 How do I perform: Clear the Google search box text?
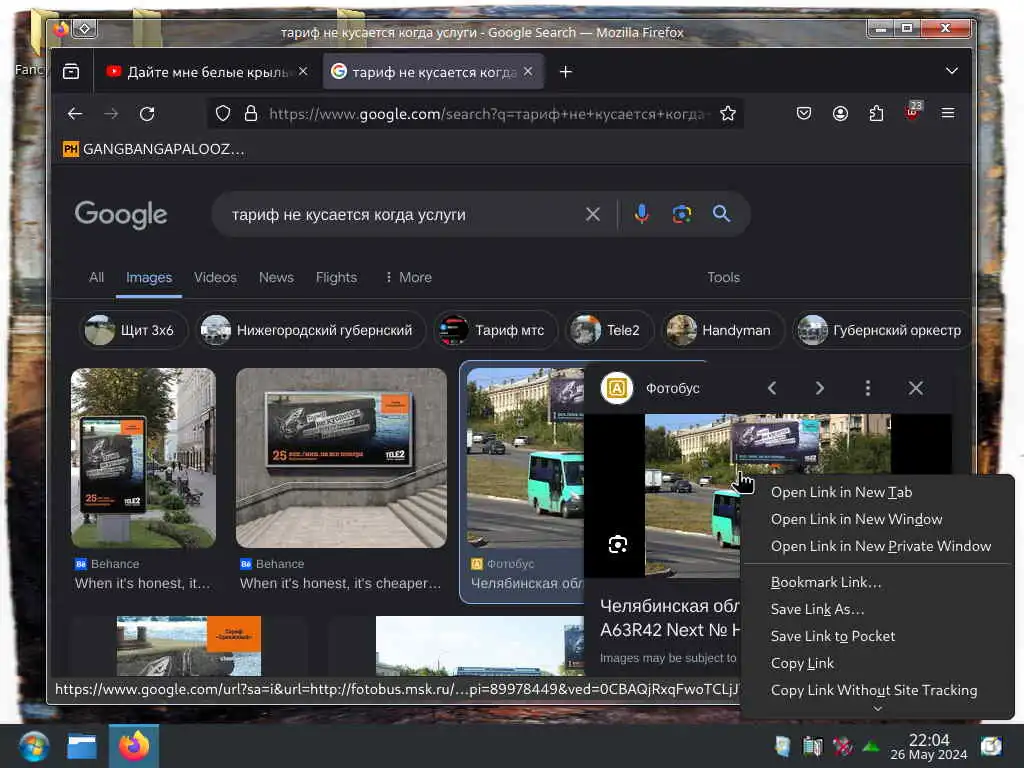pyautogui.click(x=592, y=214)
